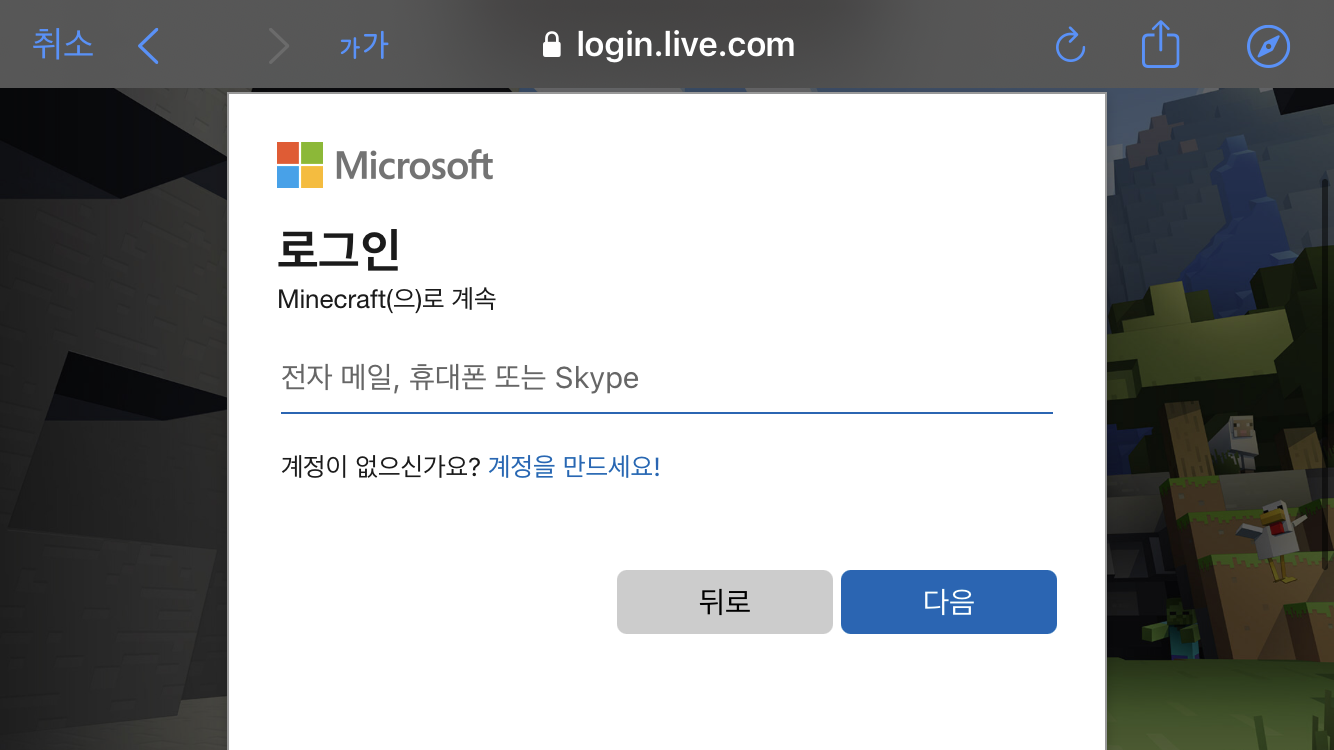
Task: Reload the page with the refresh icon
Action: (1070, 45)
